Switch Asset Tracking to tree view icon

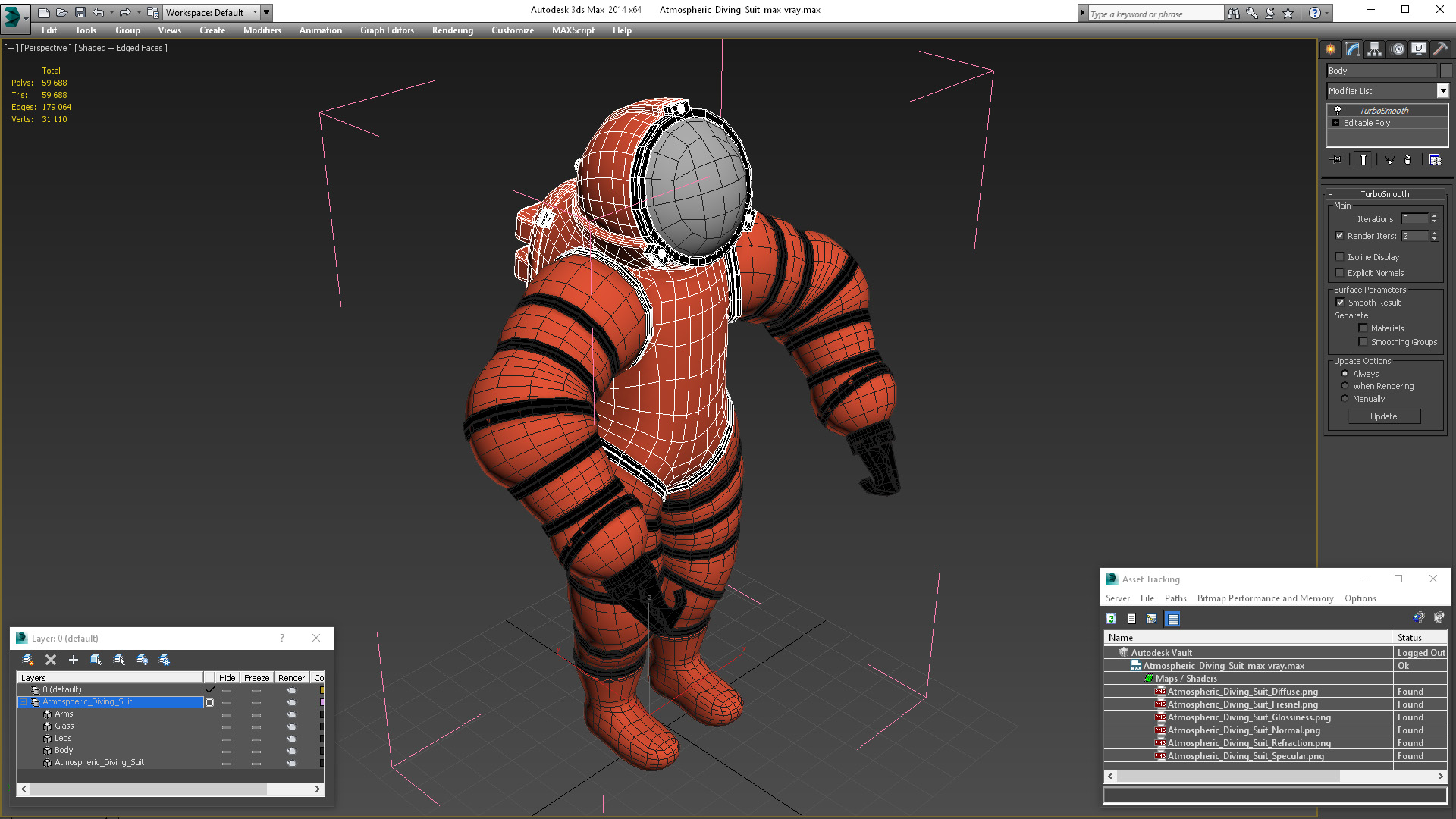pos(1152,619)
